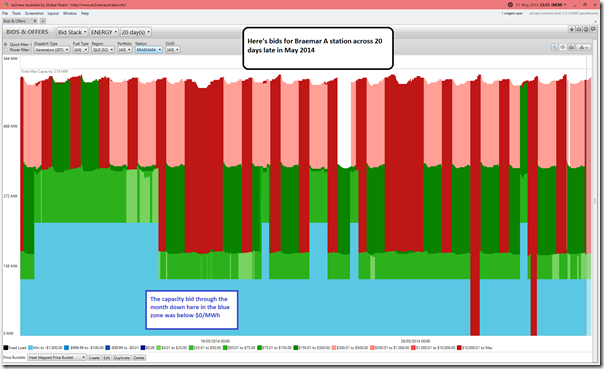604x369 pixels.
Task: Click the magnifier zoom icon above chart
Action: 555,47
